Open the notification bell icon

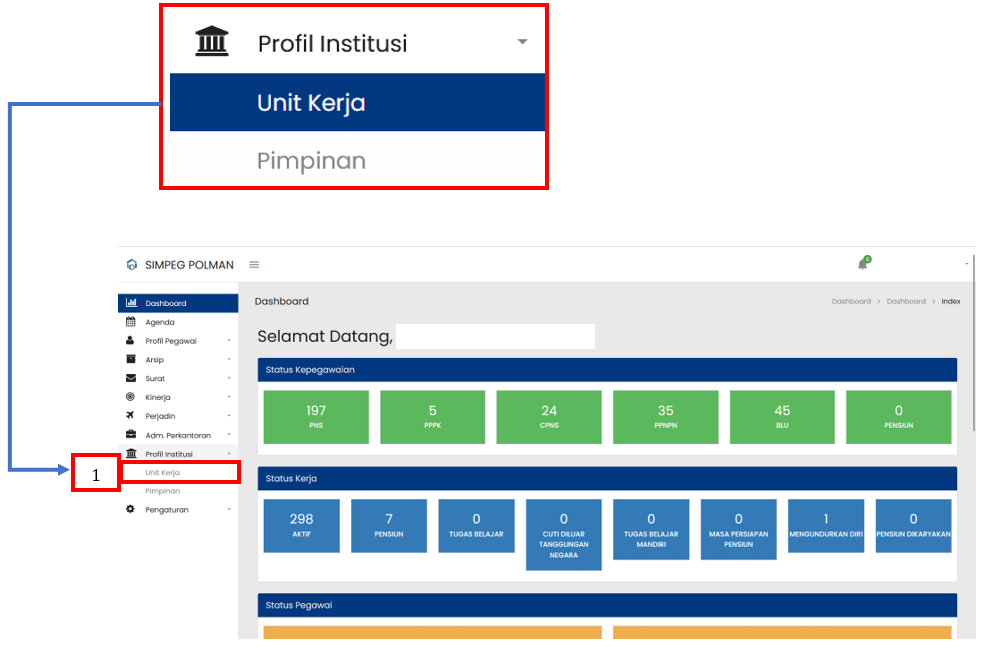coord(862,264)
